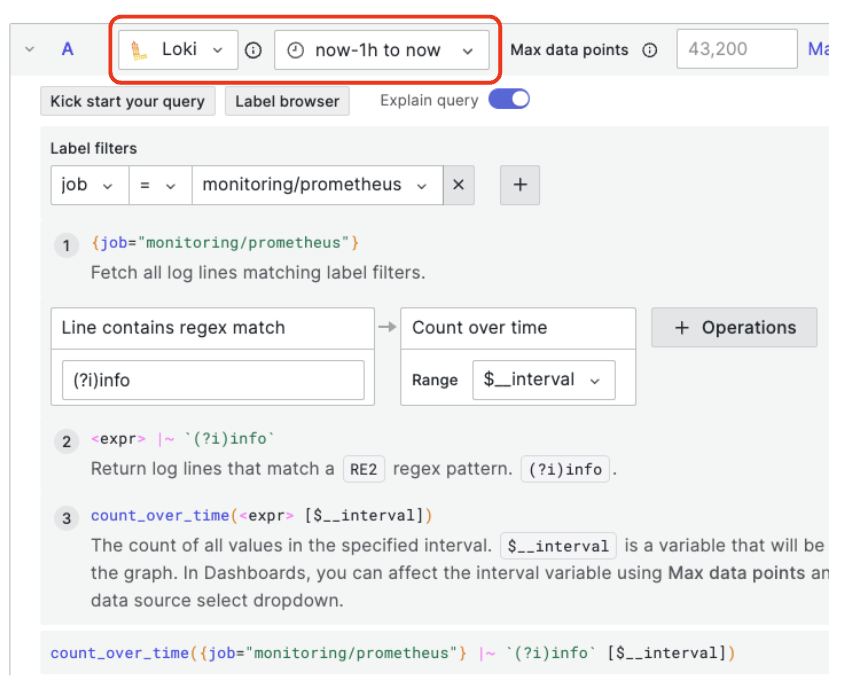Image resolution: width=842 pixels, height=690 pixels.
Task: Open the equals operator dropdown
Action: click(157, 185)
